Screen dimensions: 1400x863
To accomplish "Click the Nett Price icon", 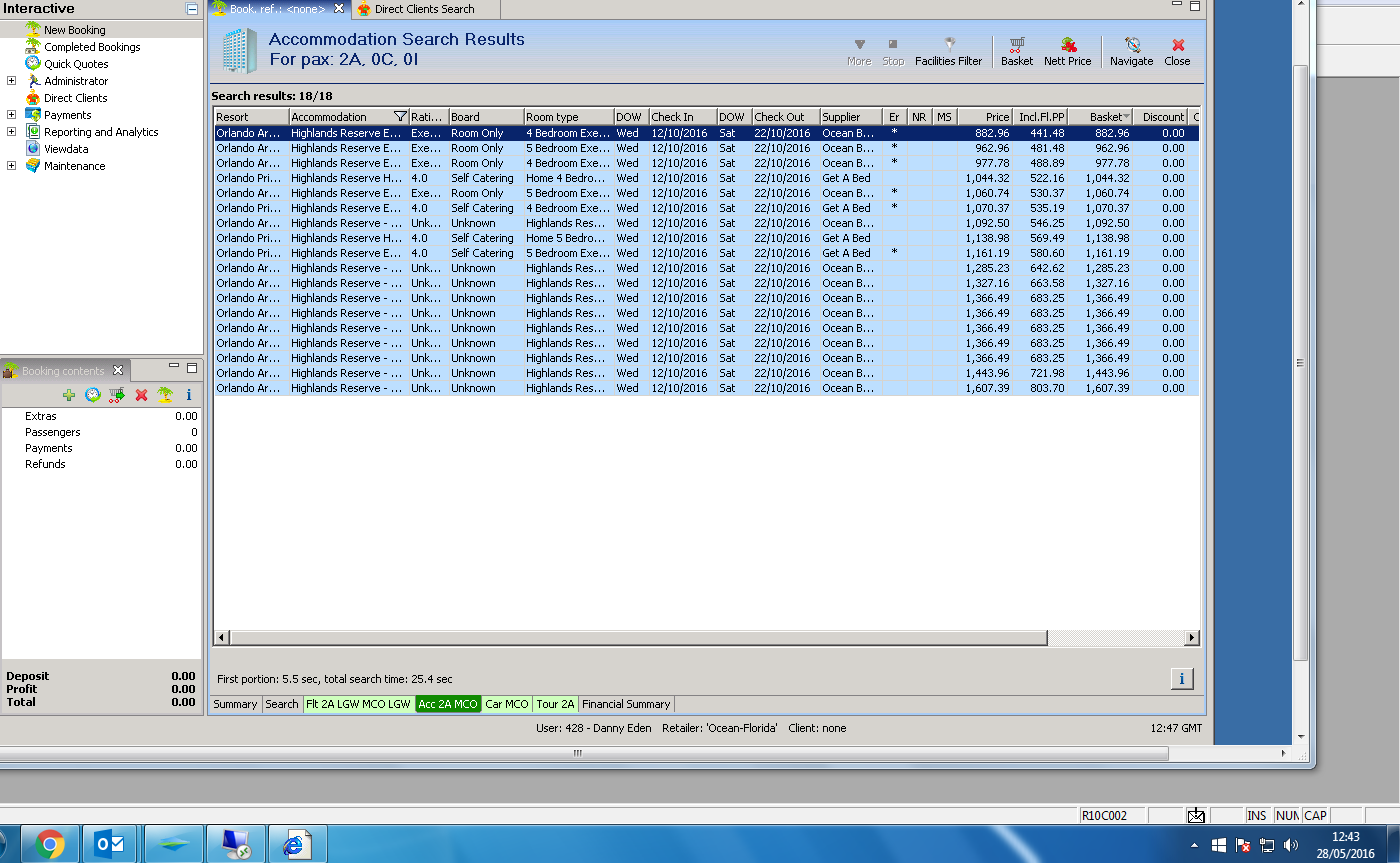I will point(1068,45).
